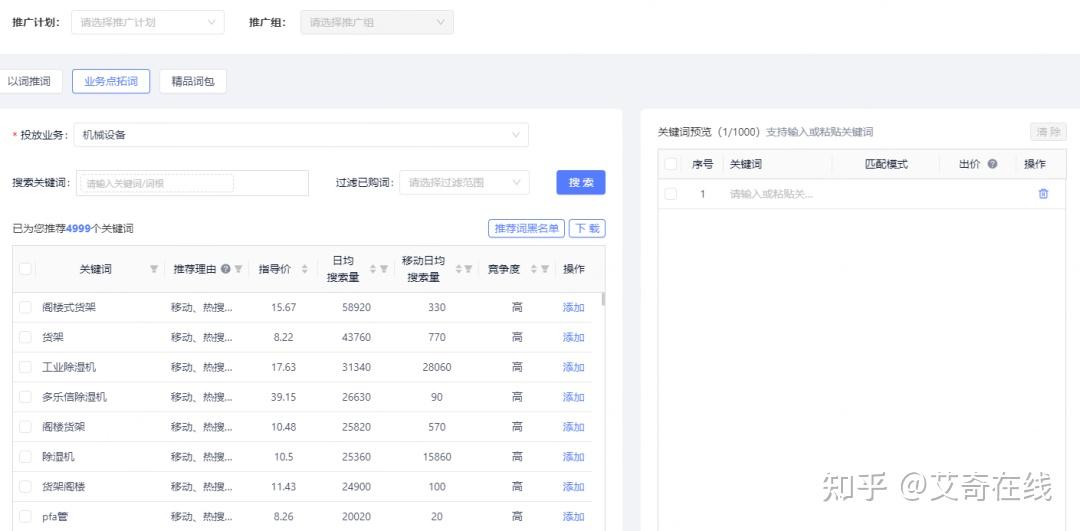
Task: Check the box for preview row 1
Action: 671,194
